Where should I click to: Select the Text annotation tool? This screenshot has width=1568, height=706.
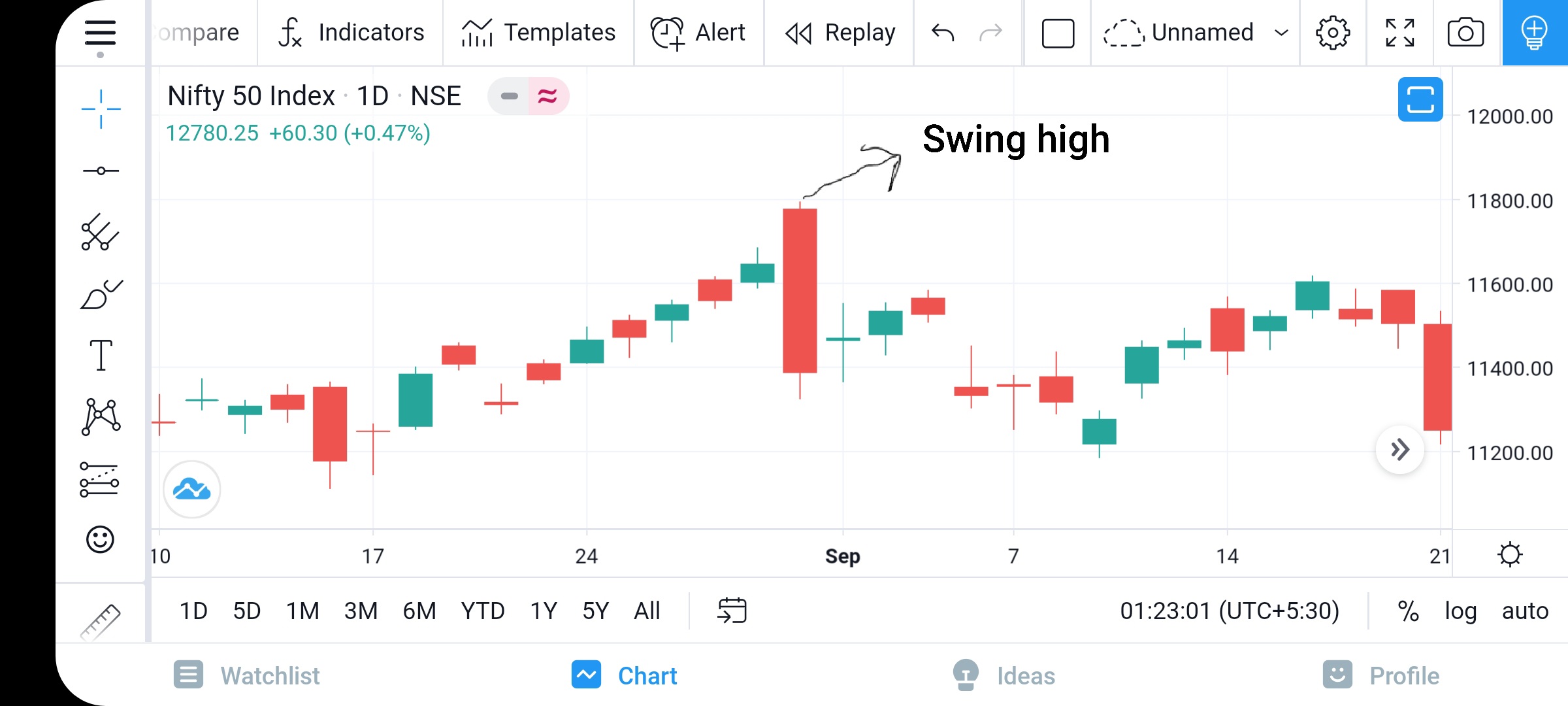coord(101,355)
